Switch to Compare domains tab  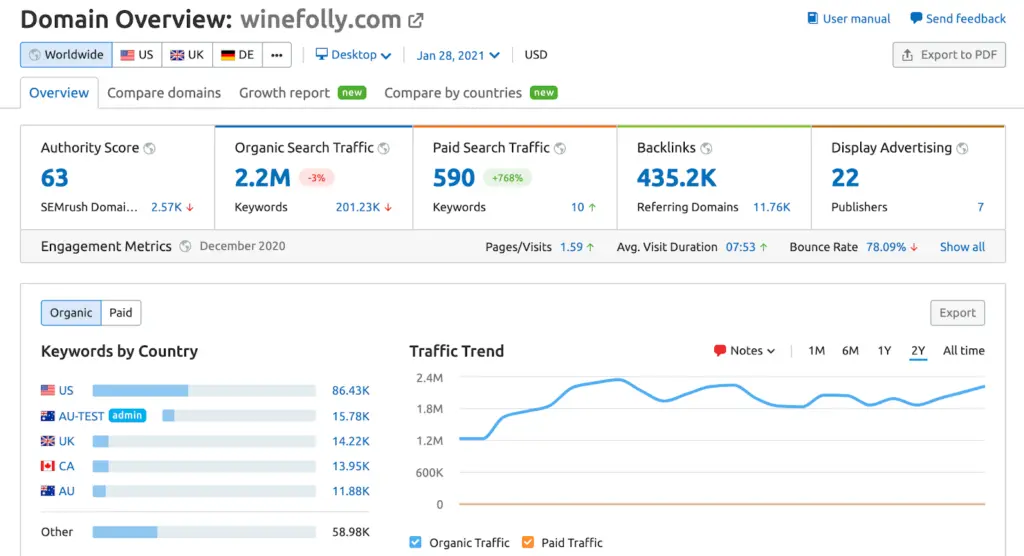(x=164, y=93)
